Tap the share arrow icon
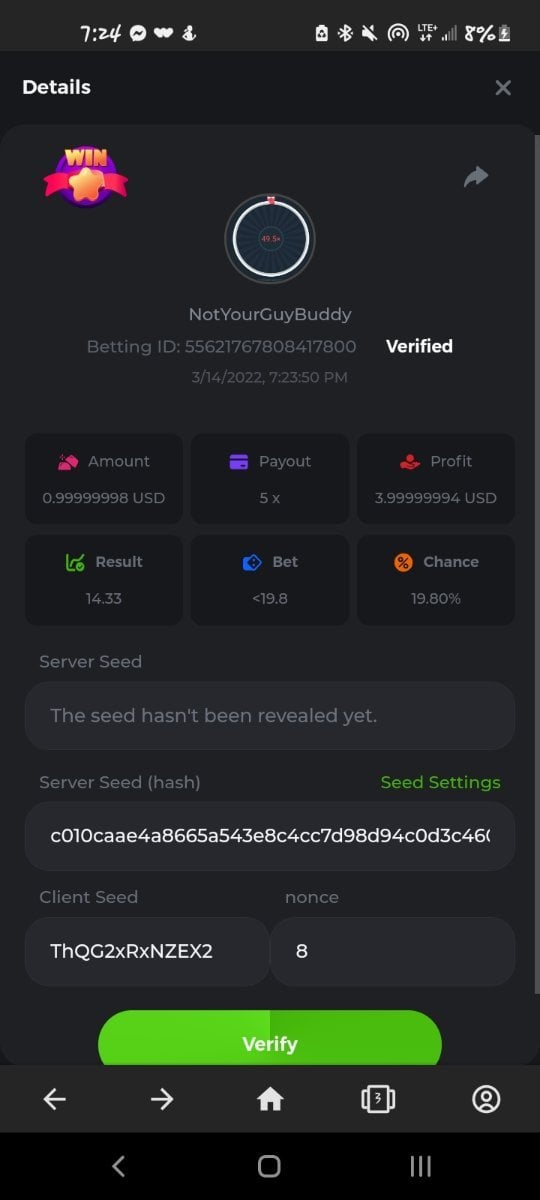Viewport: 540px width, 1200px height. click(476, 177)
